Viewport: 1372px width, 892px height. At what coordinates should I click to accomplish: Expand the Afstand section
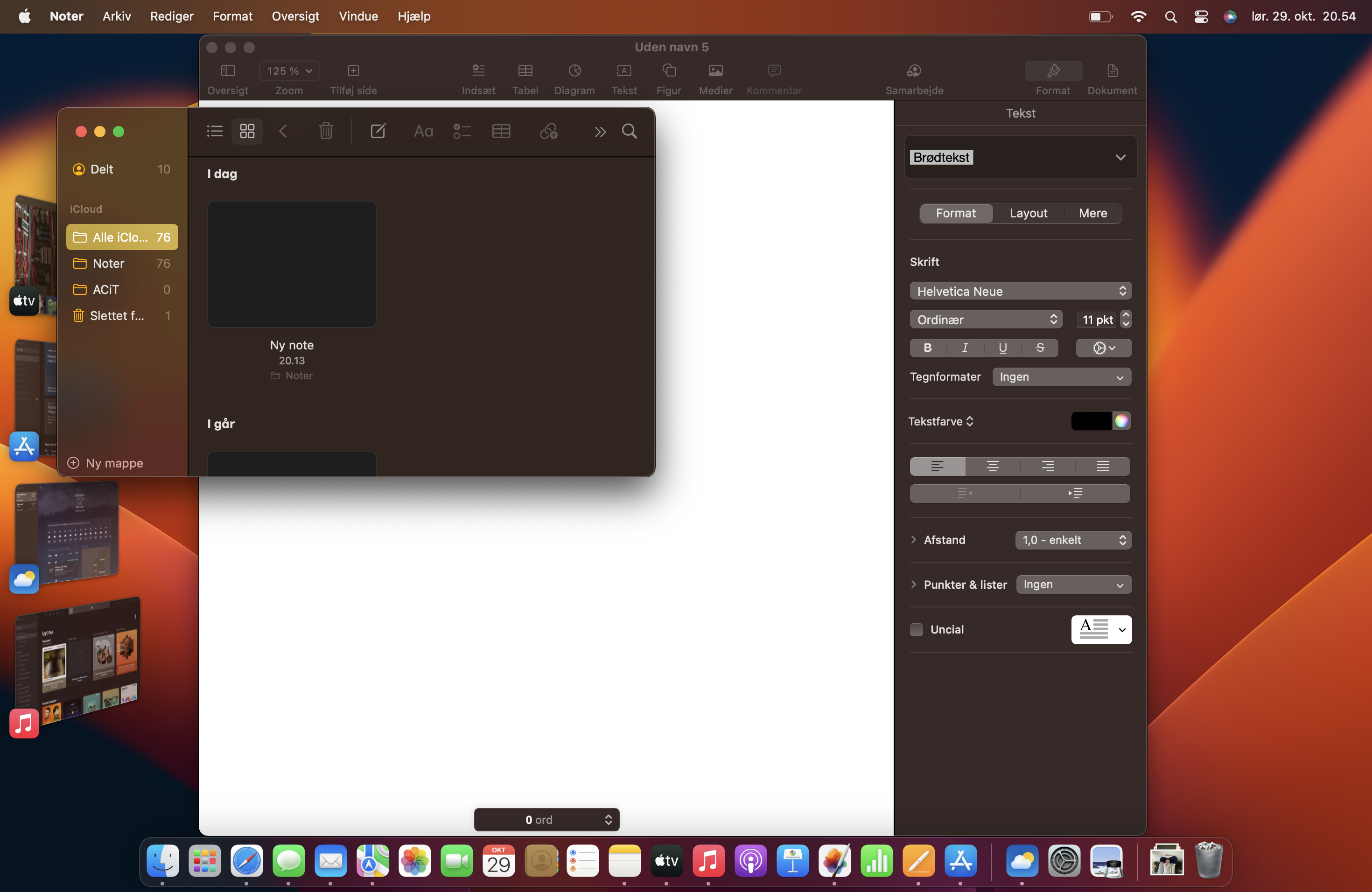[x=914, y=540]
